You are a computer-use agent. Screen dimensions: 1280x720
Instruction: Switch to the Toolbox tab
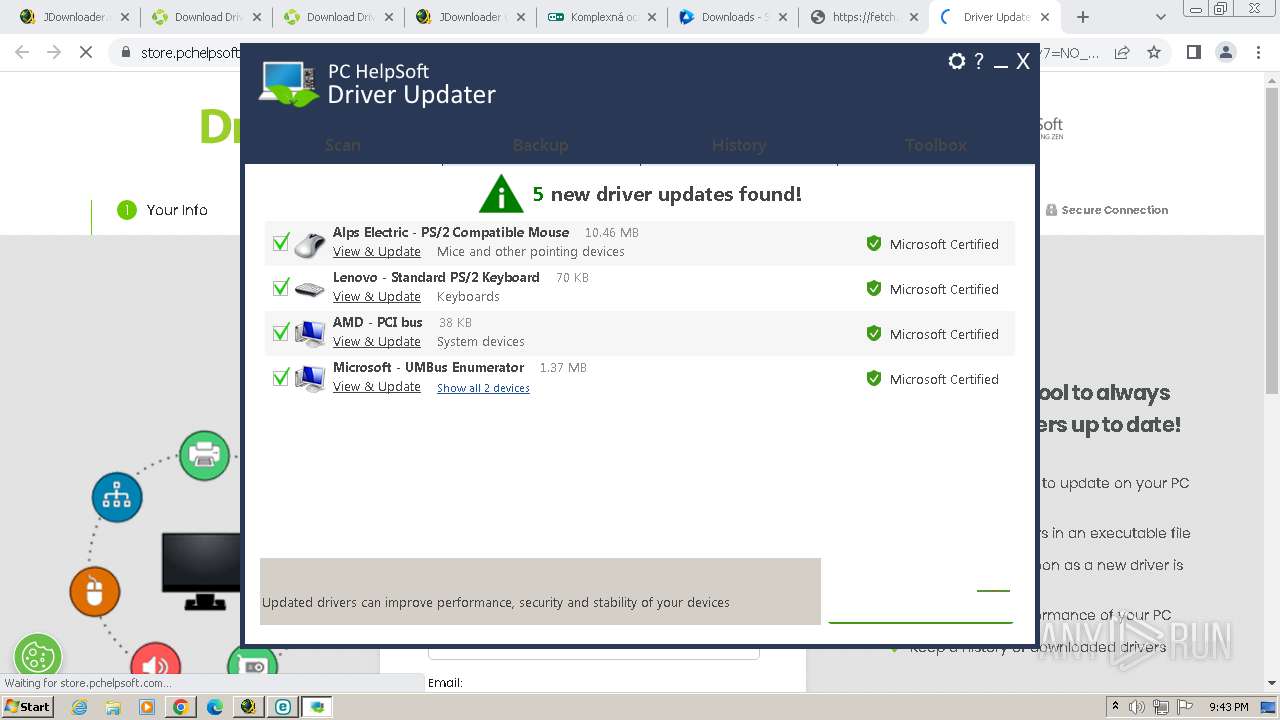pos(936,145)
